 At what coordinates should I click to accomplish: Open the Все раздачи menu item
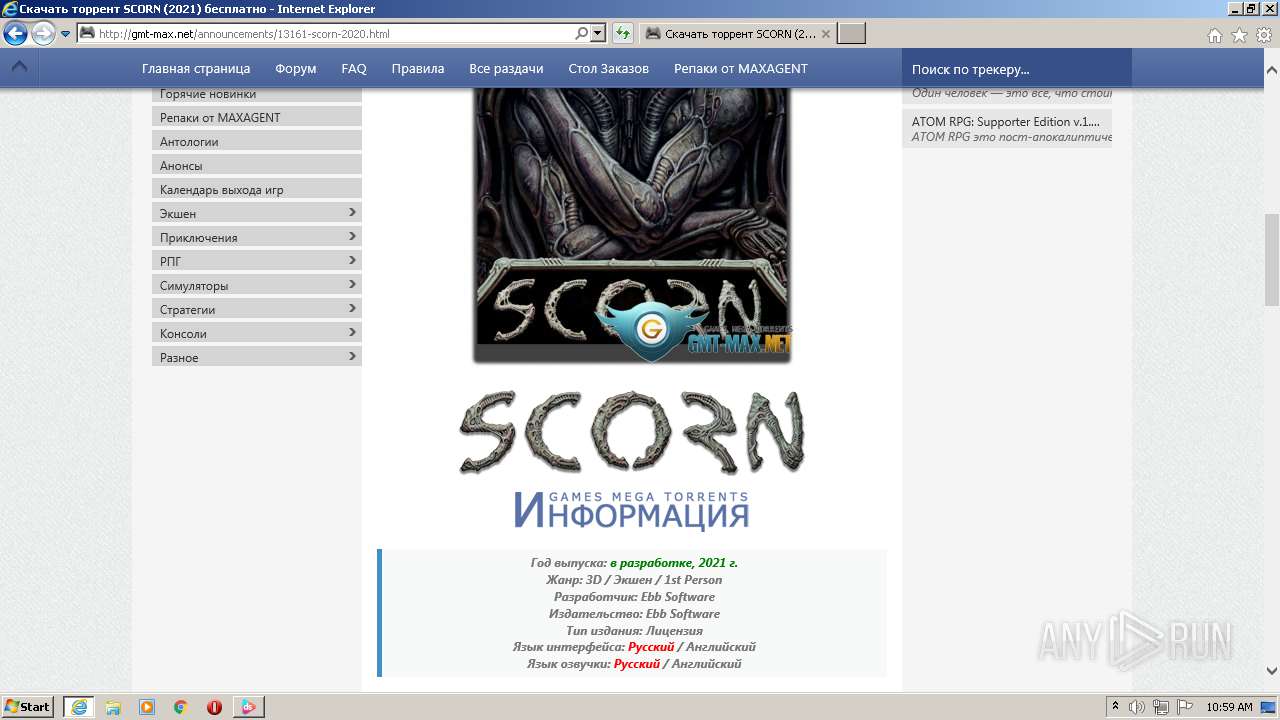coord(506,69)
